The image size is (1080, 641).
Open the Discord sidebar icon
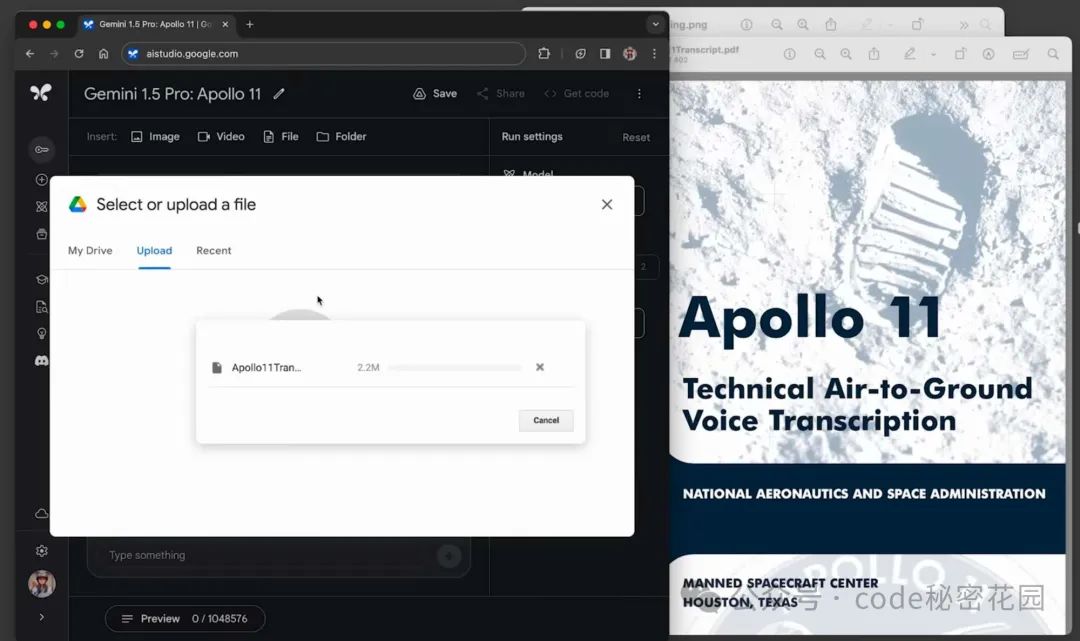(x=41, y=361)
